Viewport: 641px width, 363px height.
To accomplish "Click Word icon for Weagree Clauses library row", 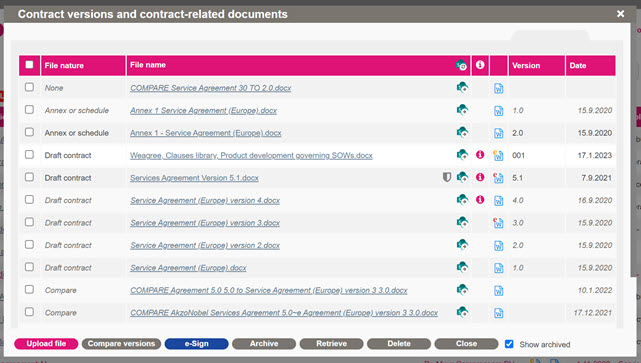I will (x=498, y=155).
